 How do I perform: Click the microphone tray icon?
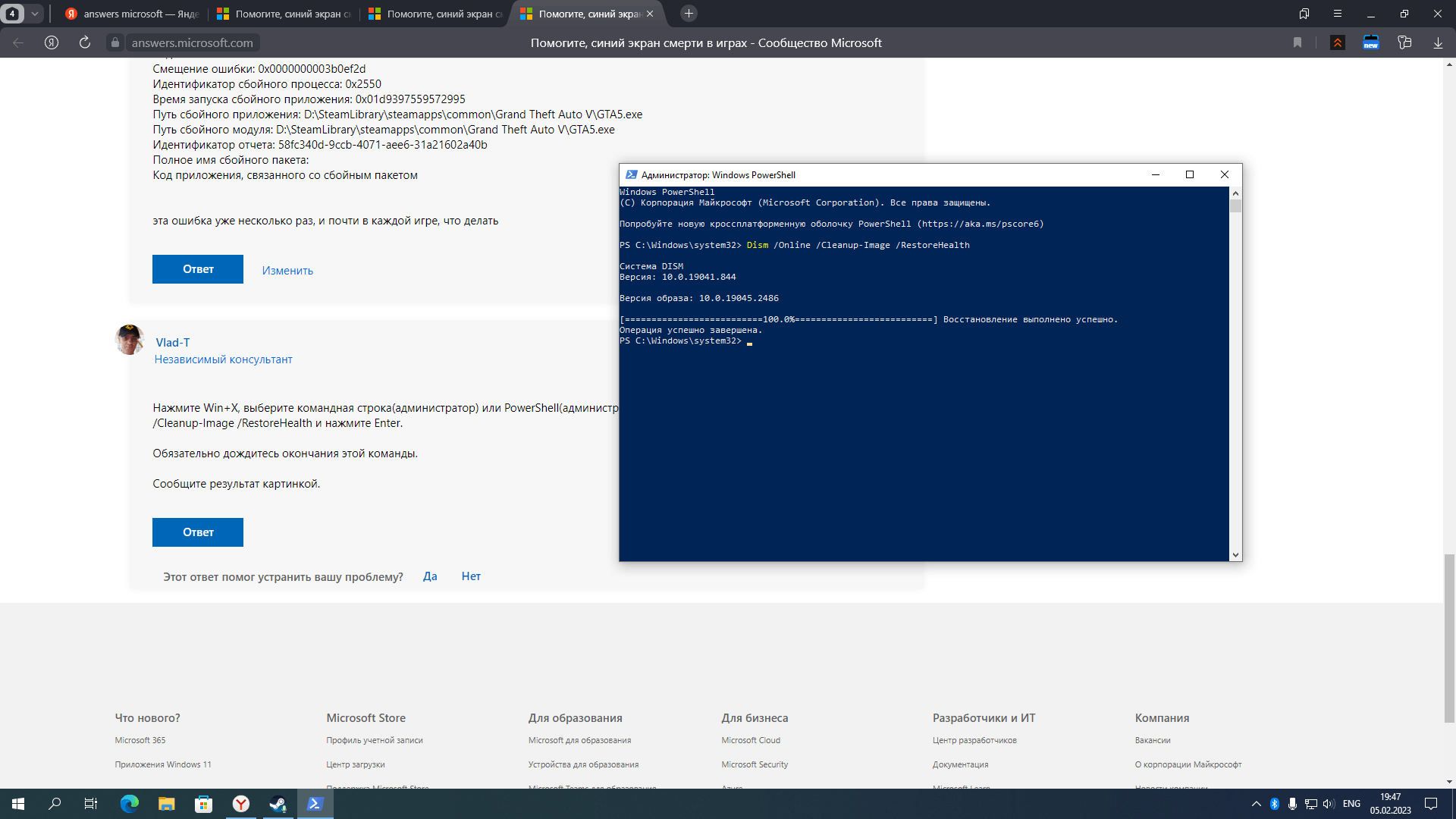point(1292,804)
